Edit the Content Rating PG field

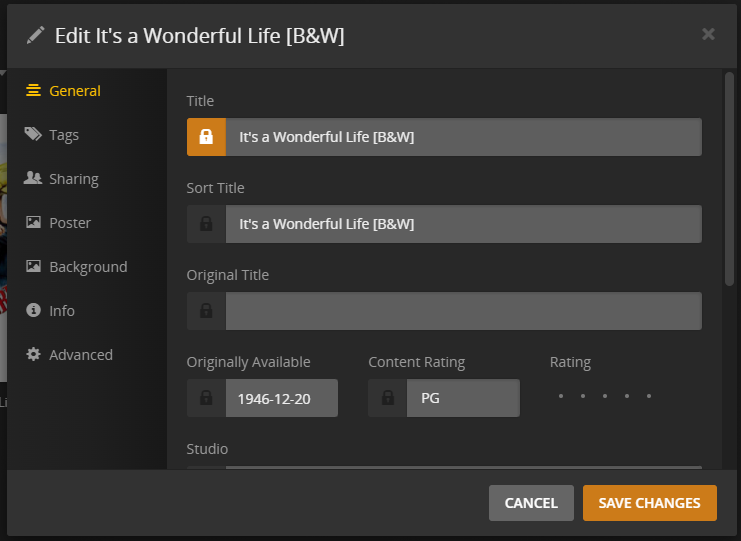click(x=463, y=398)
